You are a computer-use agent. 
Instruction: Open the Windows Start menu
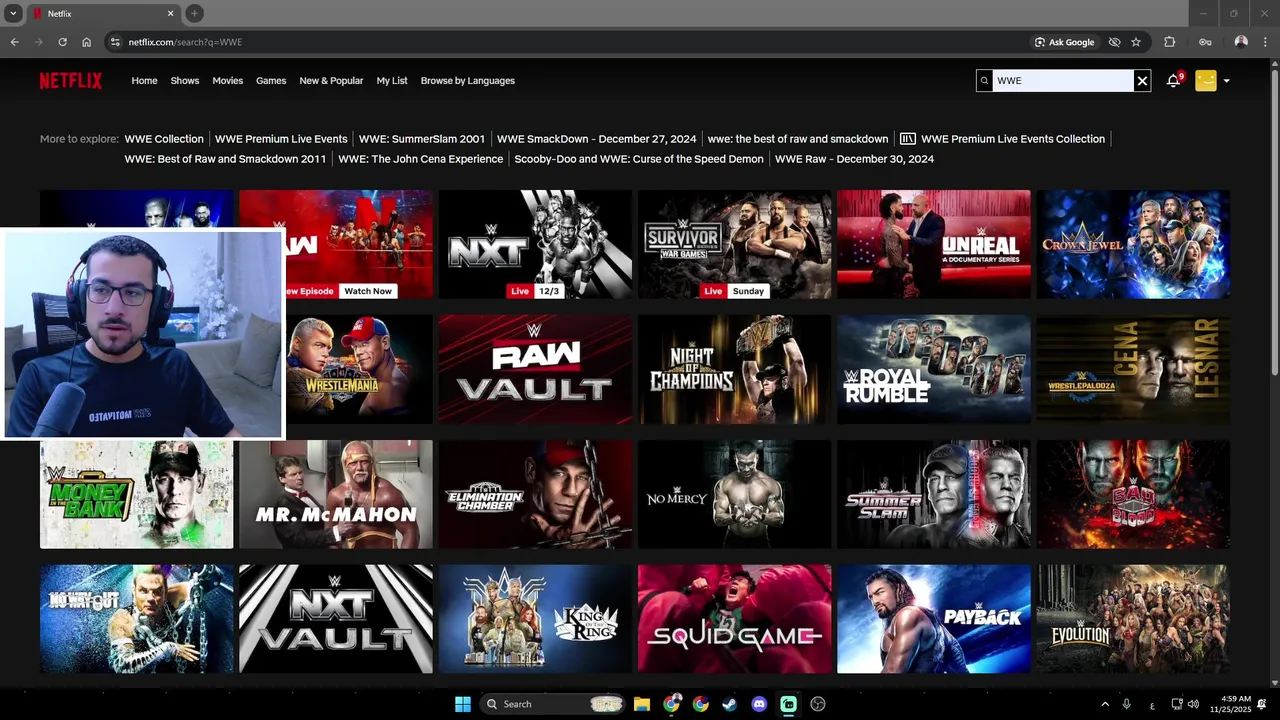click(463, 704)
